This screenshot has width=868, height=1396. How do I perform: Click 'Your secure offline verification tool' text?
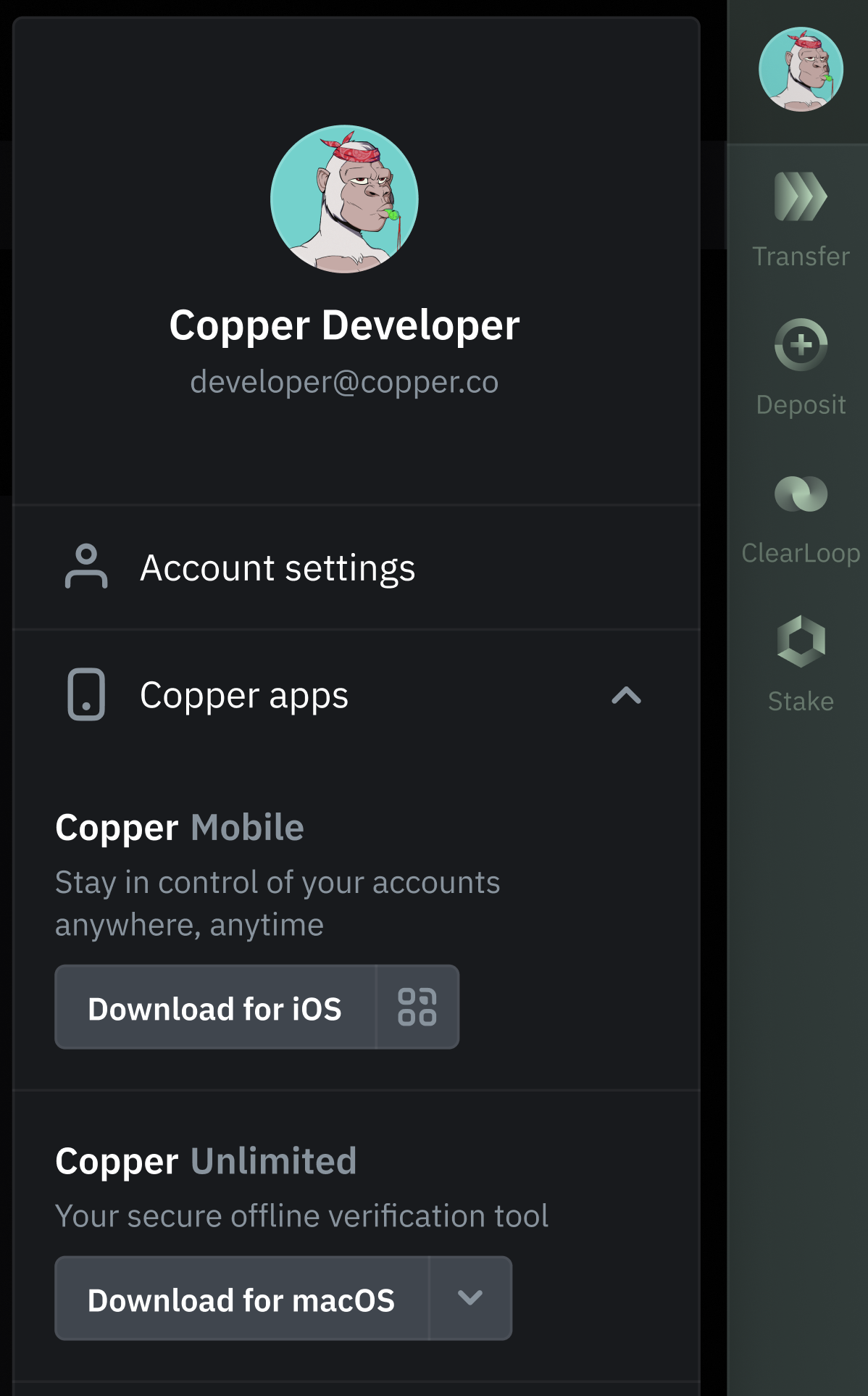(x=302, y=1216)
